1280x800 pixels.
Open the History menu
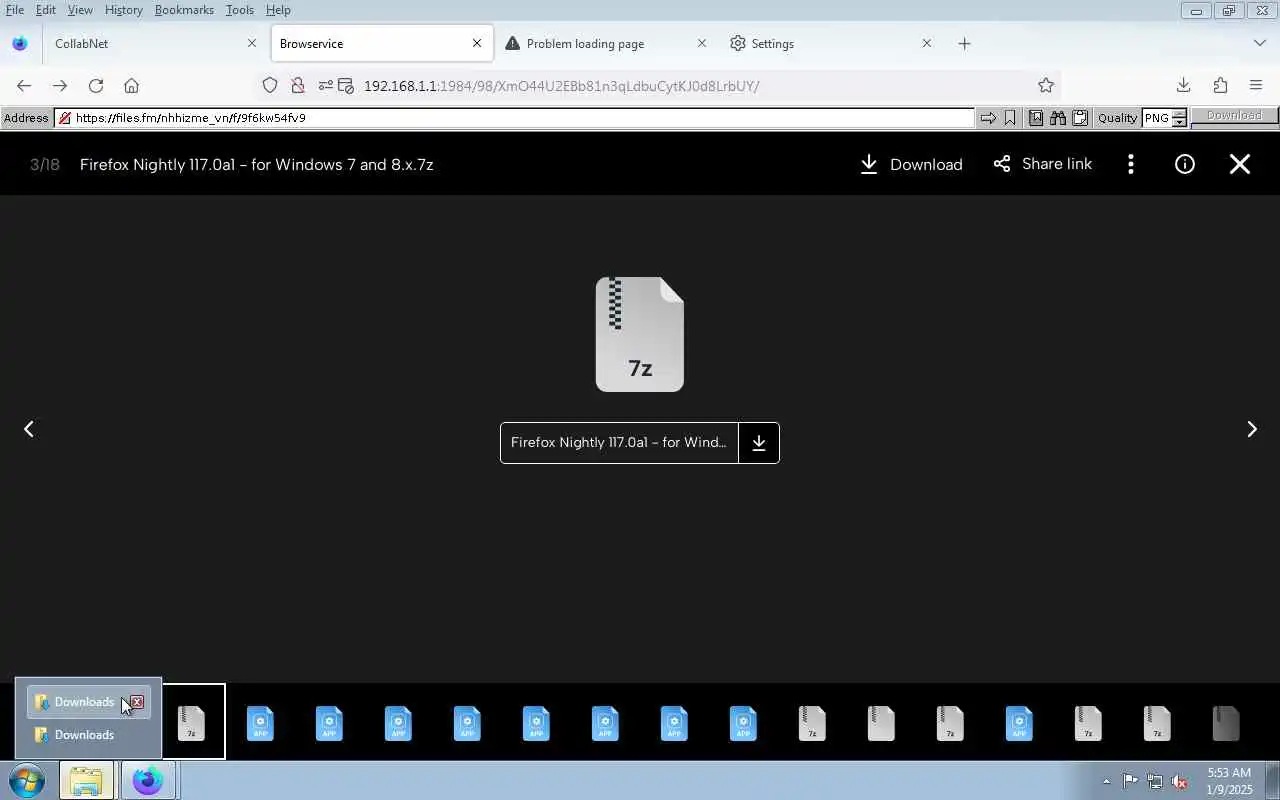(x=124, y=10)
